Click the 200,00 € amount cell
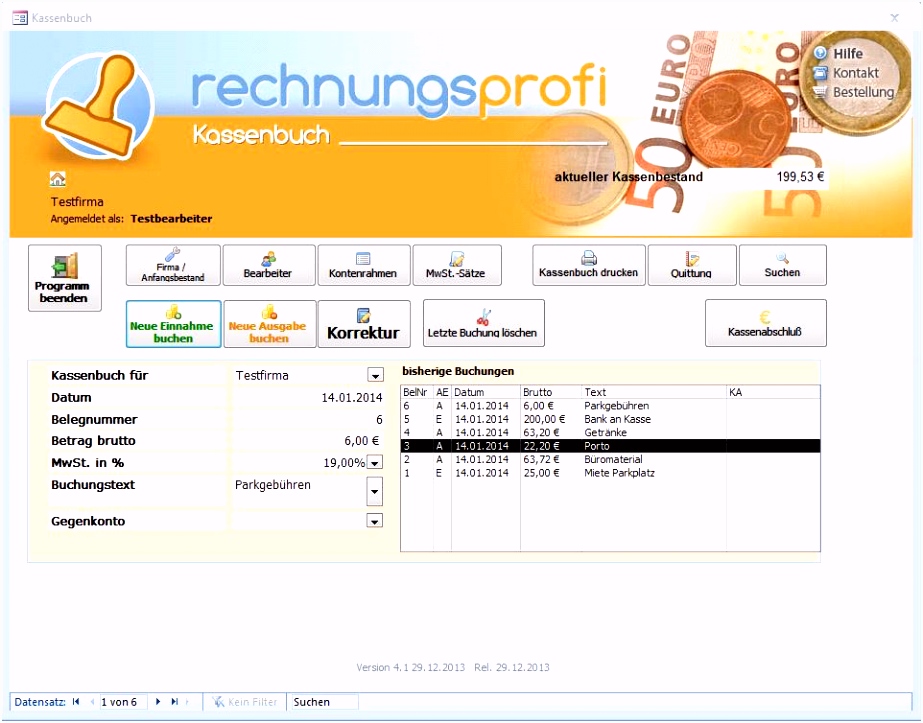 point(544,419)
